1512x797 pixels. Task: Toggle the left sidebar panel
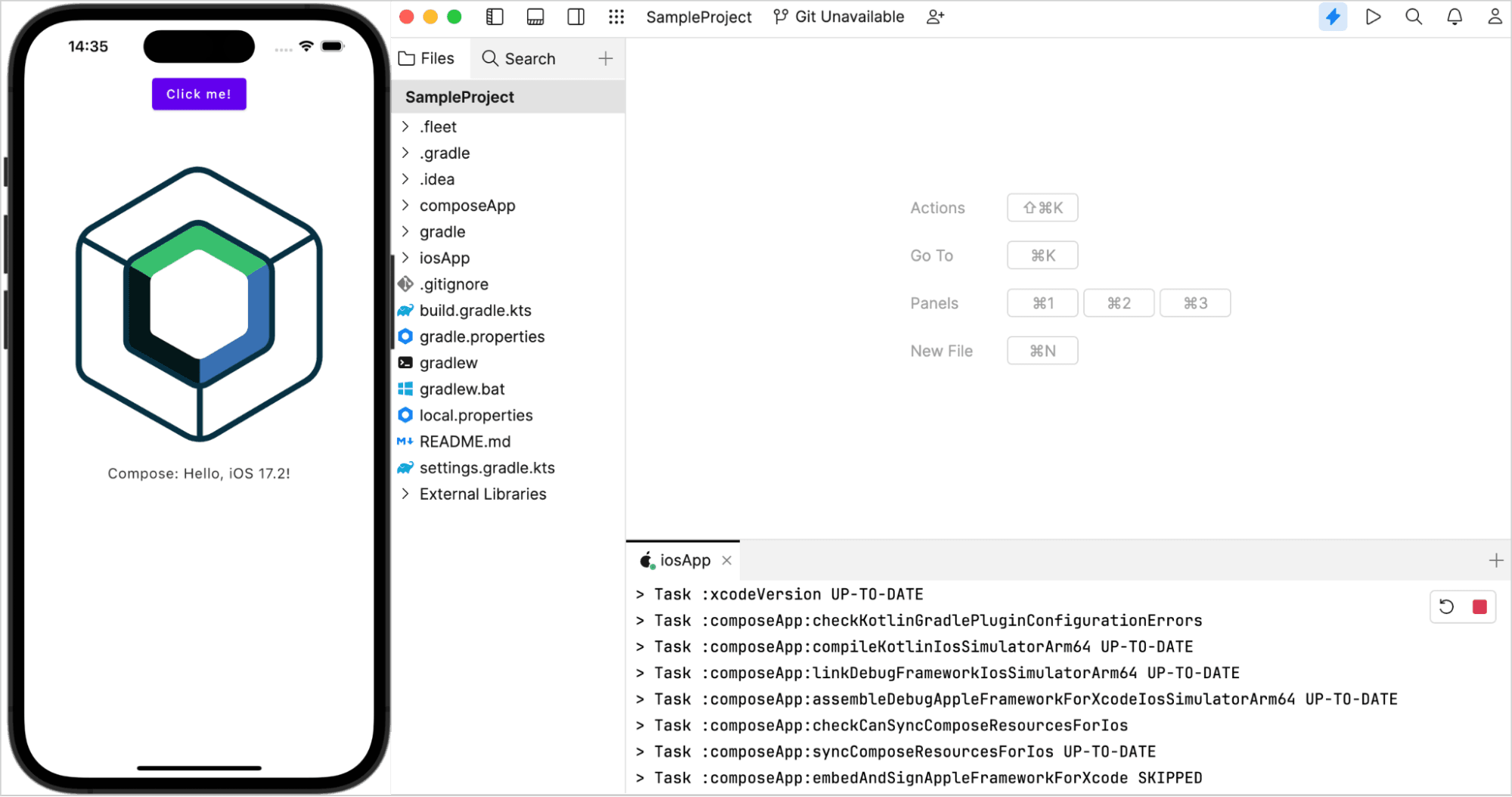(495, 17)
